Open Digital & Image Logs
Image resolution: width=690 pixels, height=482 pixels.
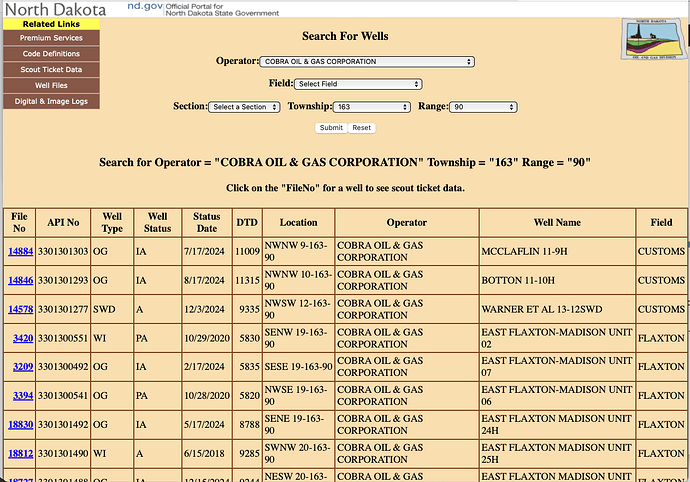(x=51, y=101)
